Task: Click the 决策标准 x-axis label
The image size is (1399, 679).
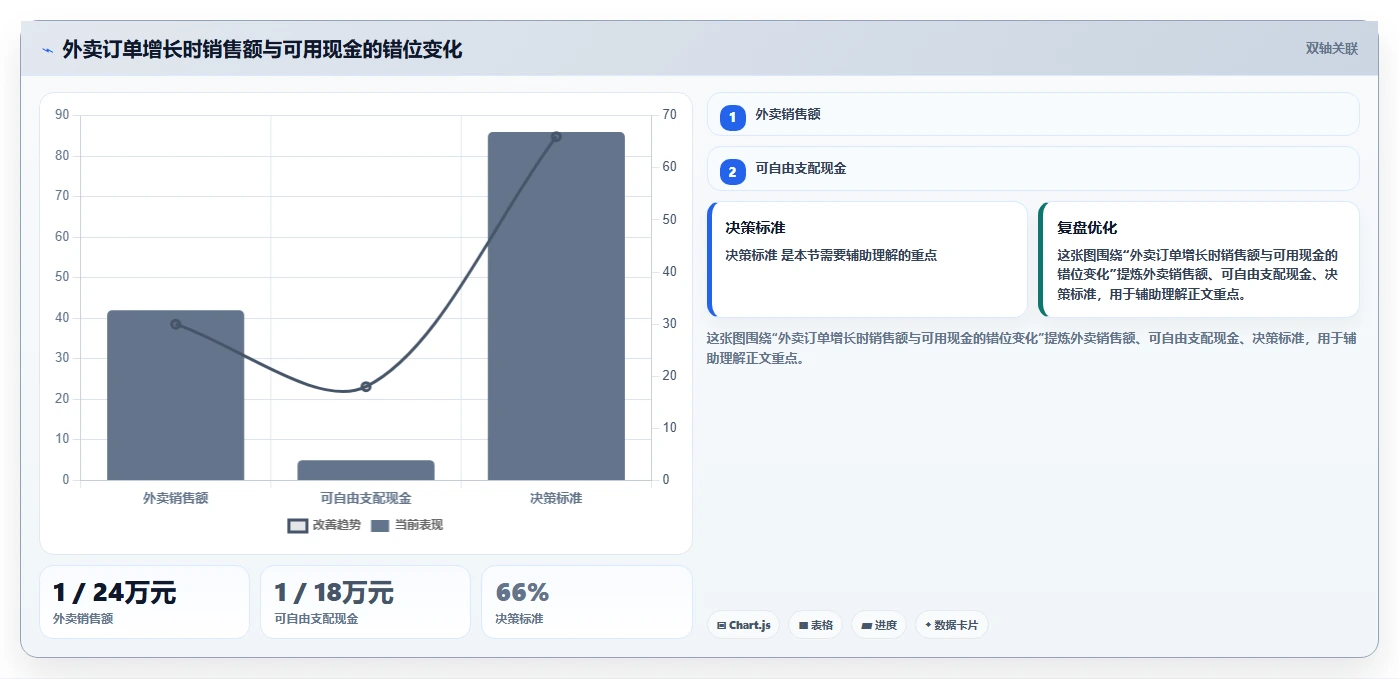Action: tap(556, 498)
